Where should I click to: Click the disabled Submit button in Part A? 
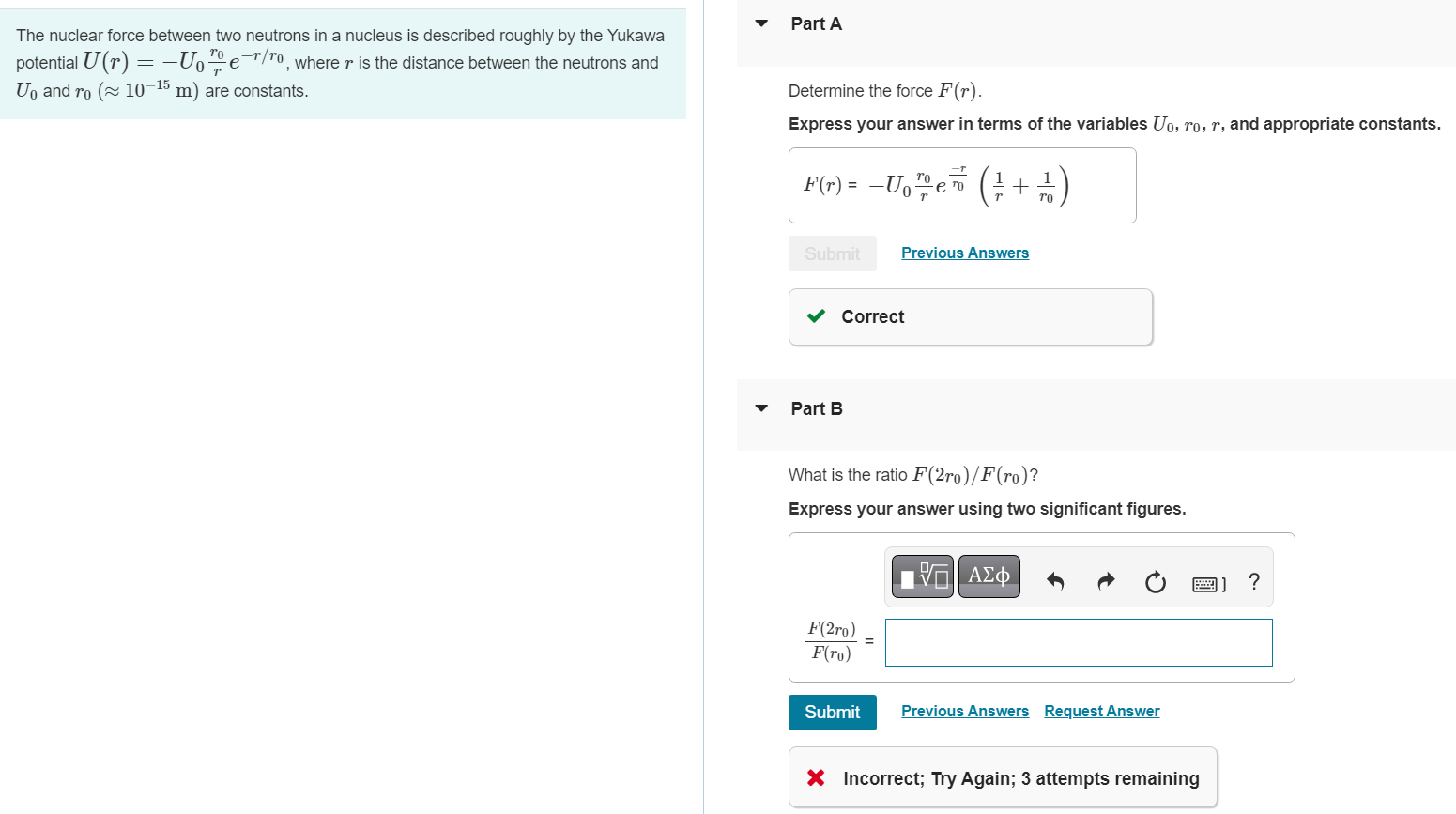[832, 253]
